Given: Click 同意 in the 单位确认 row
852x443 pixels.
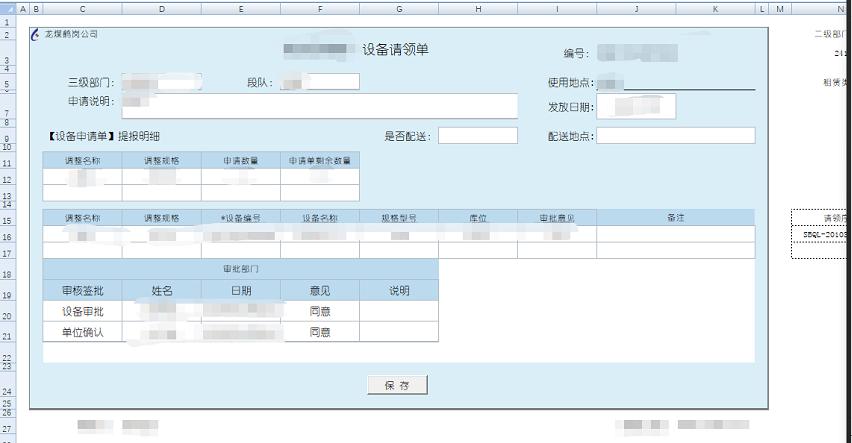Looking at the screenshot, I should (x=320, y=332).
